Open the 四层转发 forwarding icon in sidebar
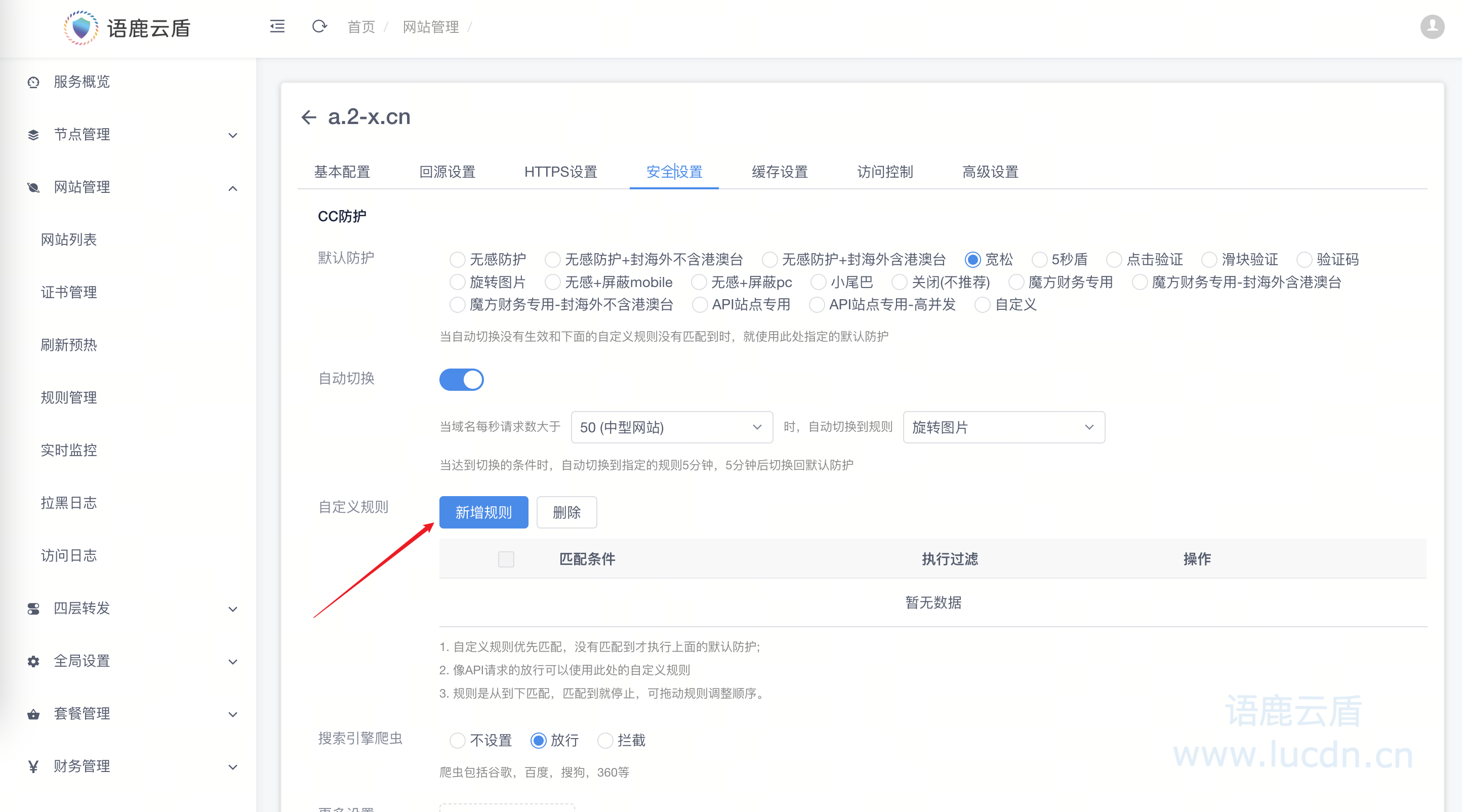 point(33,608)
